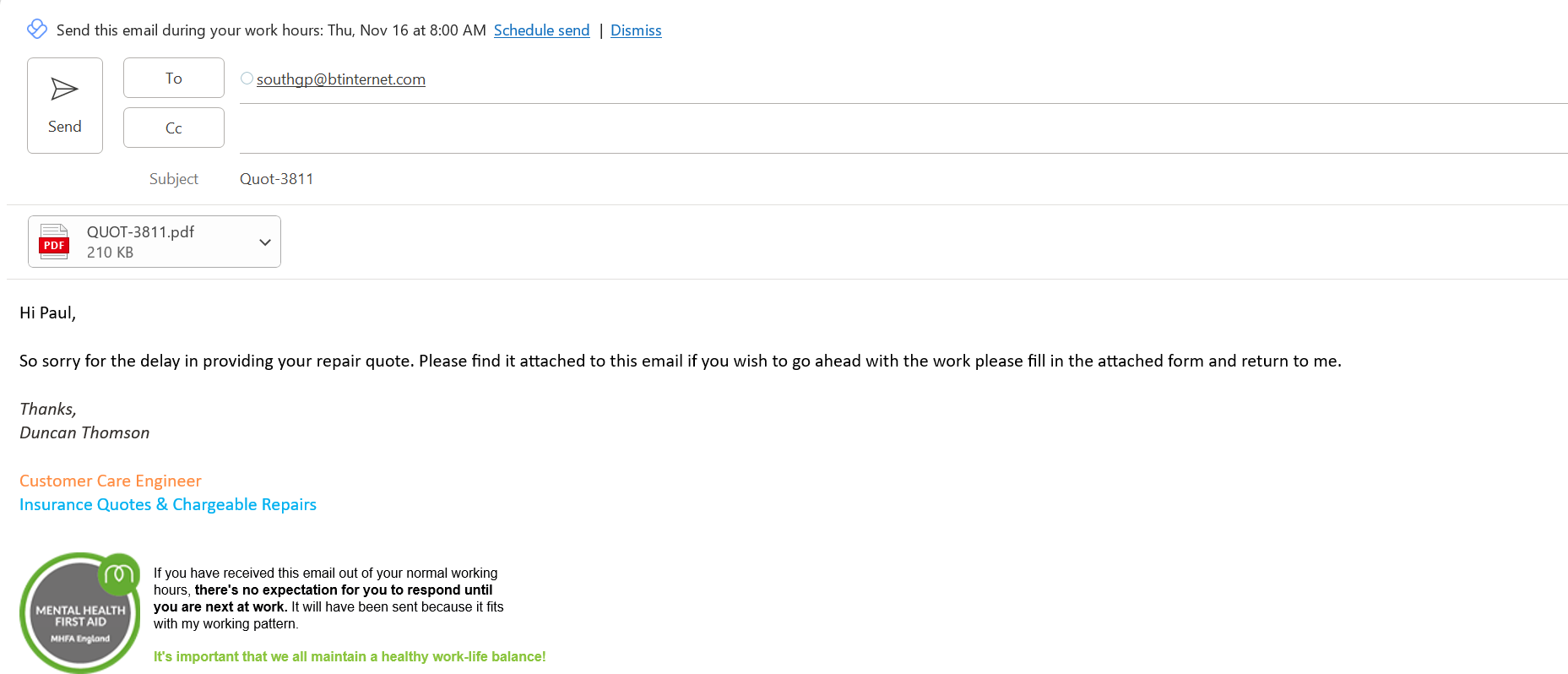The height and width of the screenshot is (674, 1568).
Task: Click the green work-life balance message
Action: pyautogui.click(x=350, y=657)
